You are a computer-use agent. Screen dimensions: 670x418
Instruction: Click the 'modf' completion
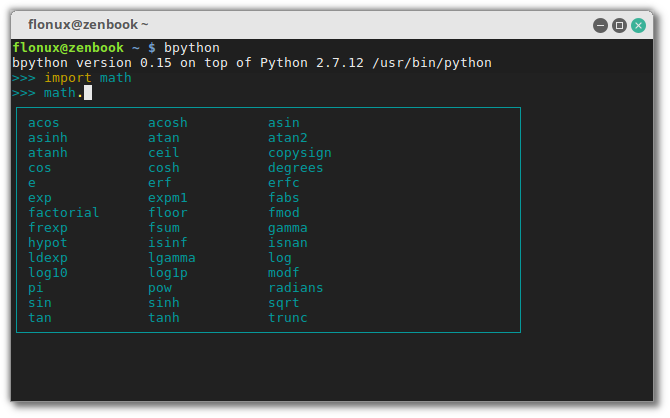[284, 272]
